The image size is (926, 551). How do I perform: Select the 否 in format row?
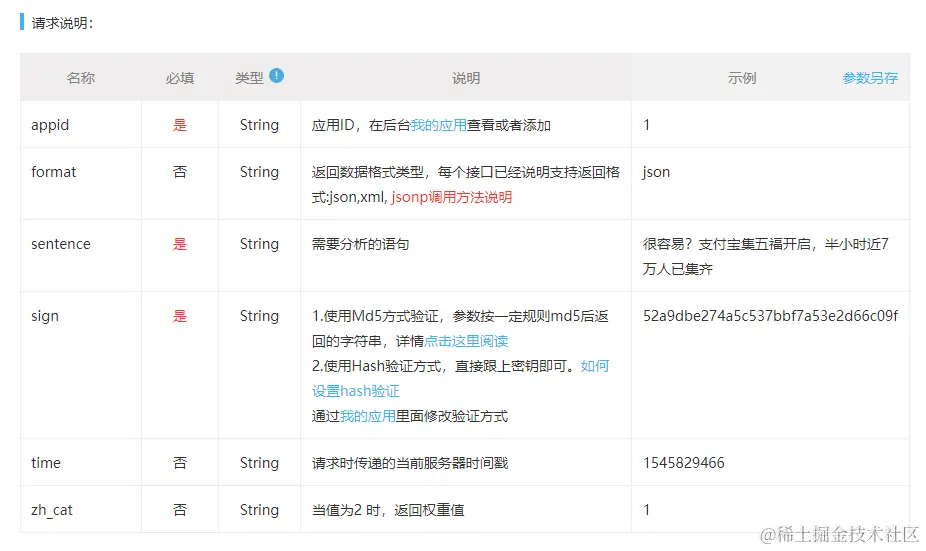point(180,172)
